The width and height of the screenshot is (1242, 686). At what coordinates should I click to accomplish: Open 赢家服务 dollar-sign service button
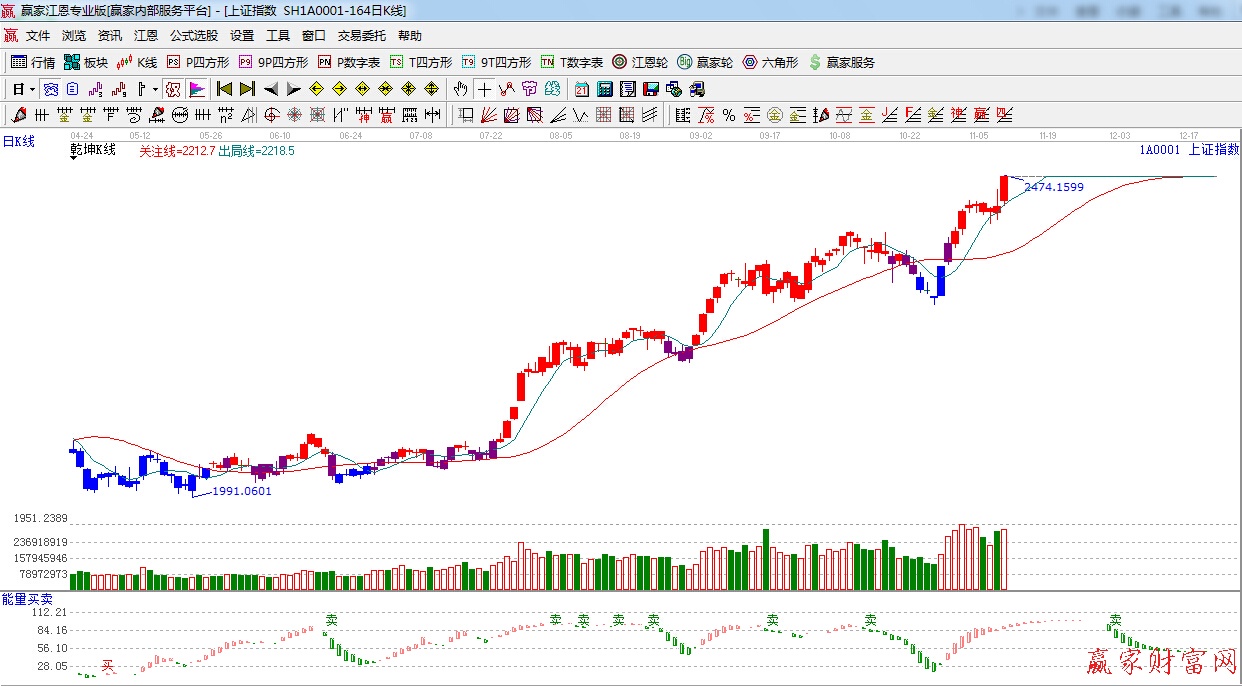tap(841, 62)
